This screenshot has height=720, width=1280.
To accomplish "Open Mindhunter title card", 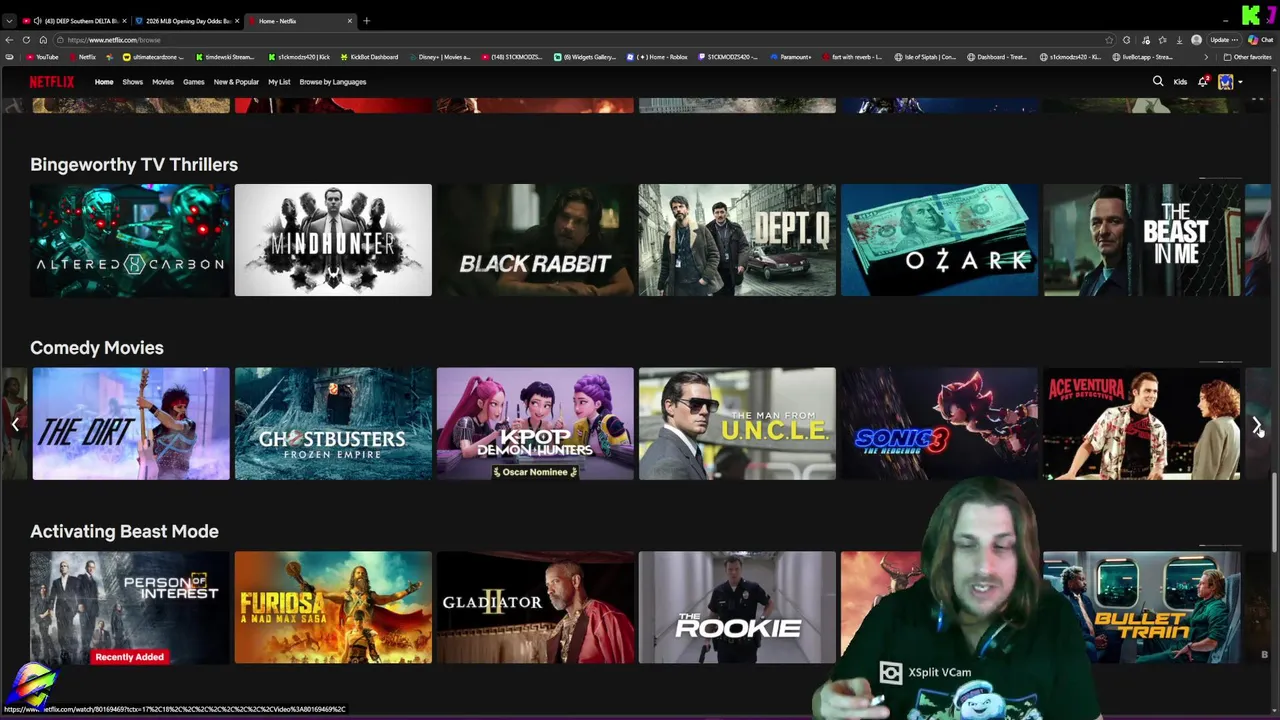I will coord(333,240).
